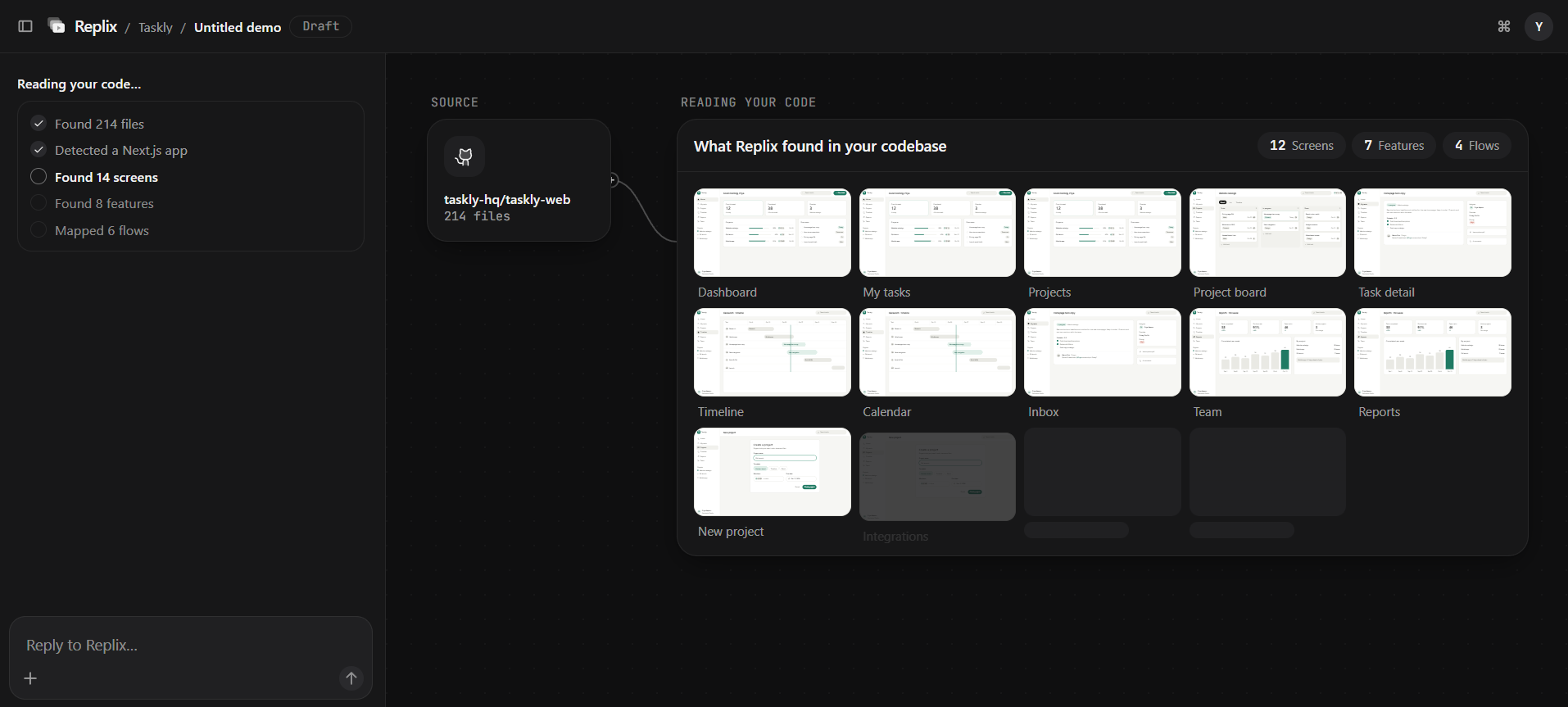
Task: Click the Draft status badge
Action: tap(321, 26)
